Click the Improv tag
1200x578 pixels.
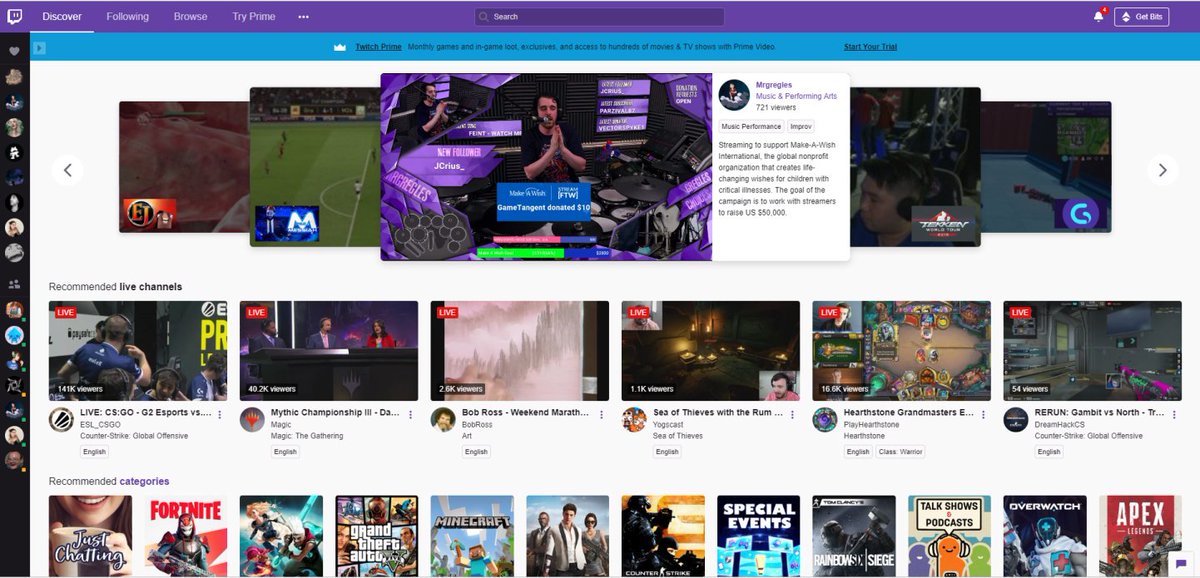(801, 127)
